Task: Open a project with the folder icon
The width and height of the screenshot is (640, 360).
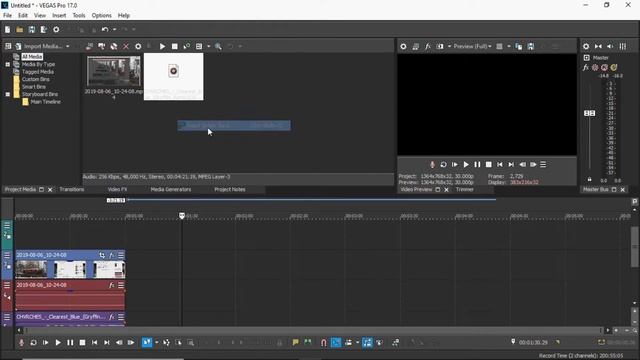Action: click(20, 29)
